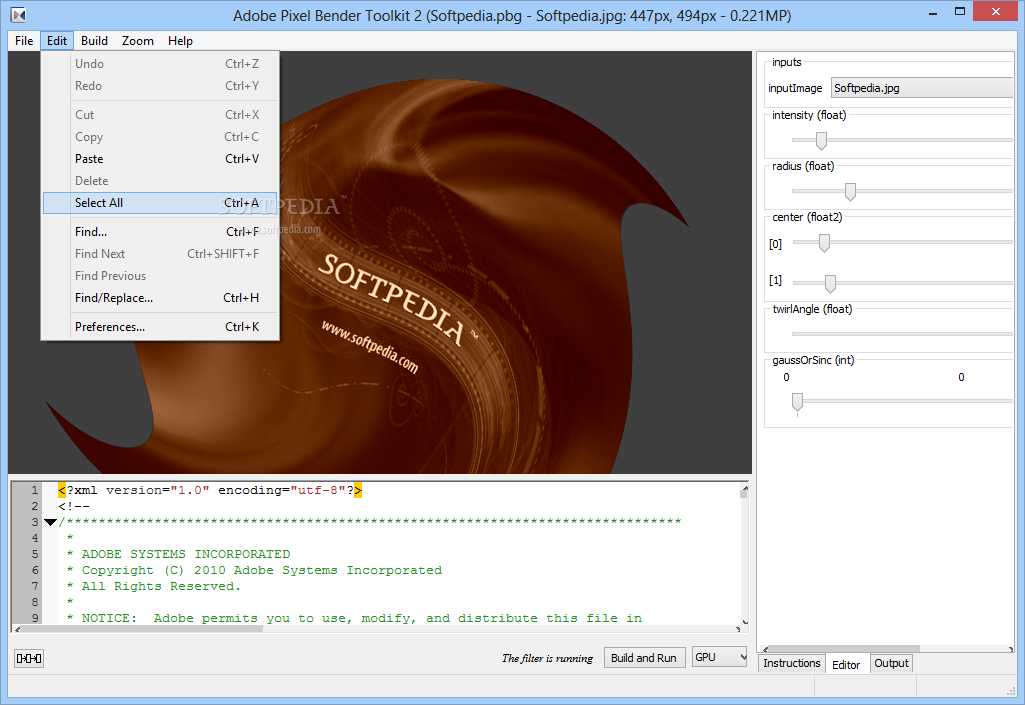Open the File menu

24,41
